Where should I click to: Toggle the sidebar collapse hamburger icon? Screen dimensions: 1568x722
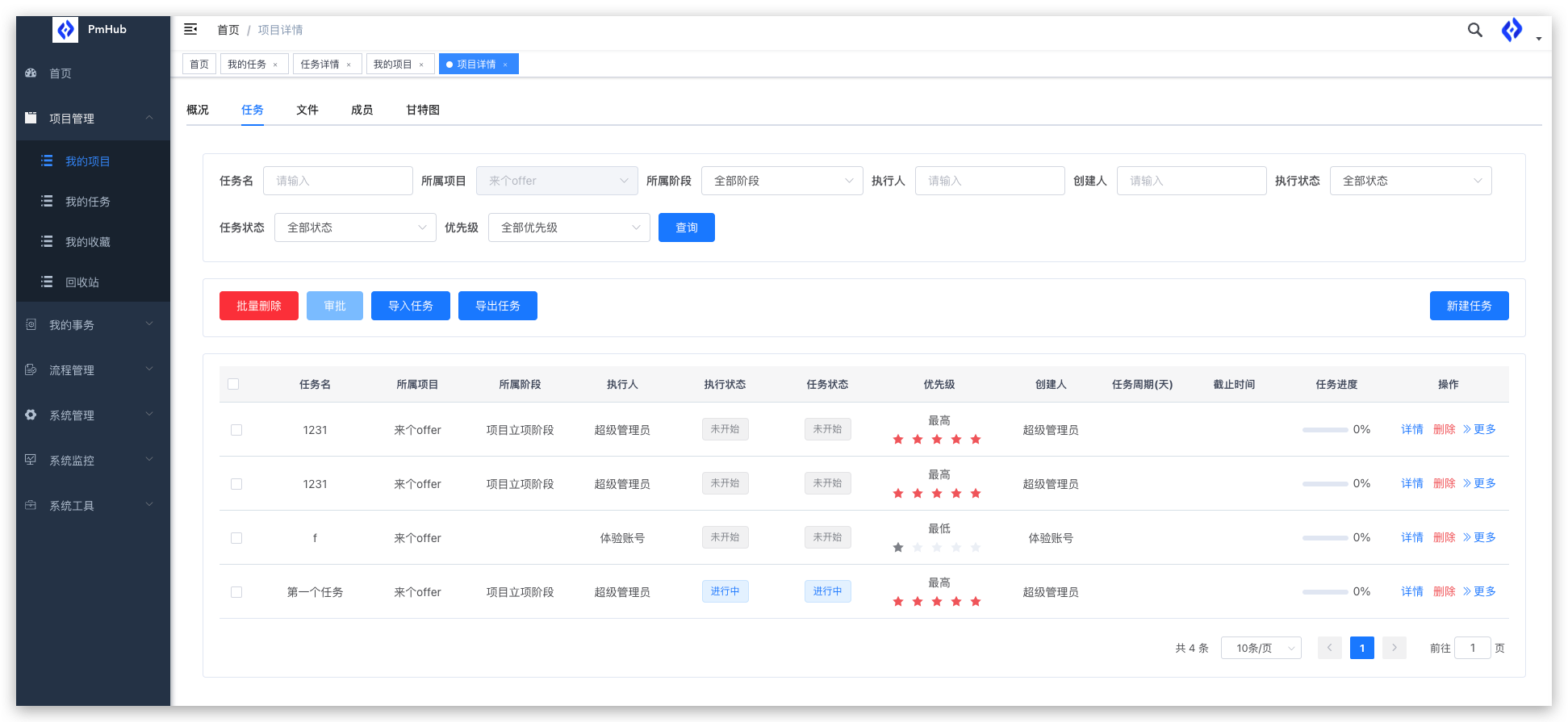coord(190,29)
